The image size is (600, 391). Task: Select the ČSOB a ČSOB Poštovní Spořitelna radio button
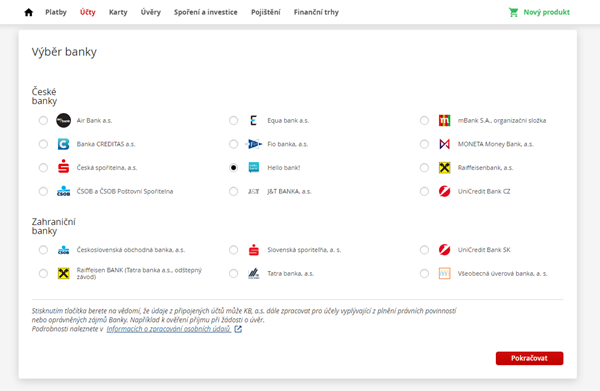pos(43,191)
